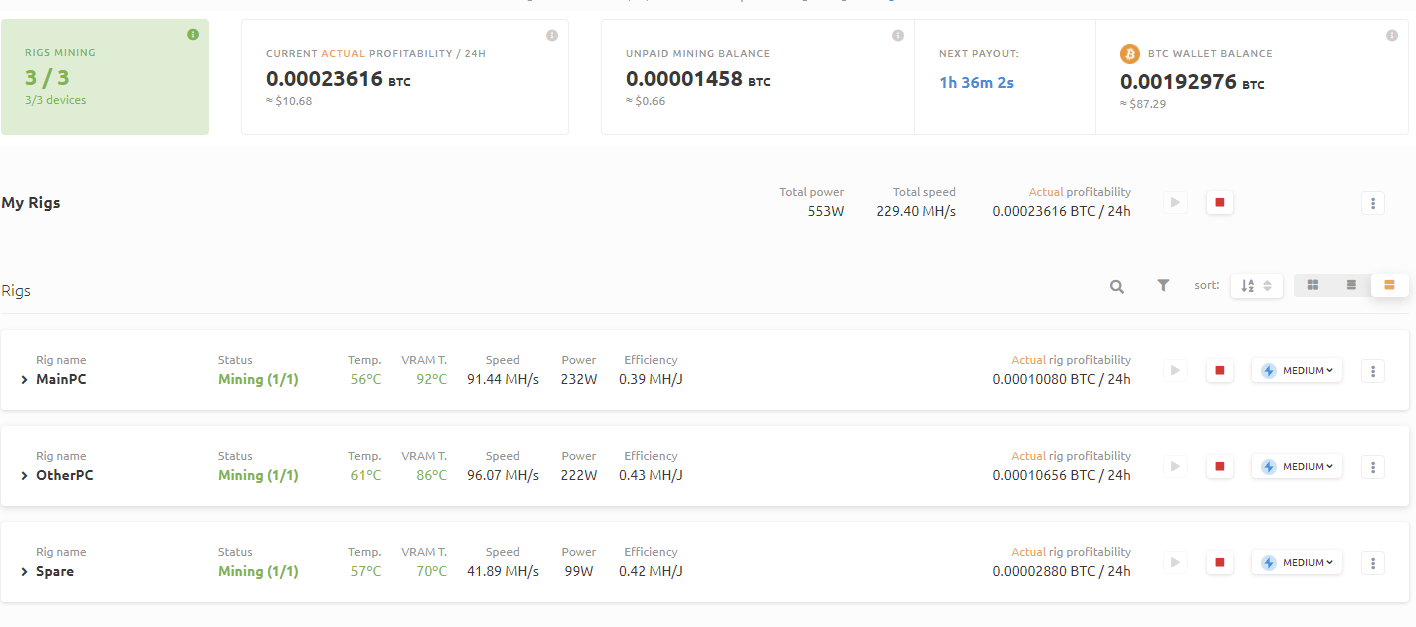Open the My Rigs three-dot options menu
Viewport: 1416px width, 627px height.
[x=1373, y=203]
